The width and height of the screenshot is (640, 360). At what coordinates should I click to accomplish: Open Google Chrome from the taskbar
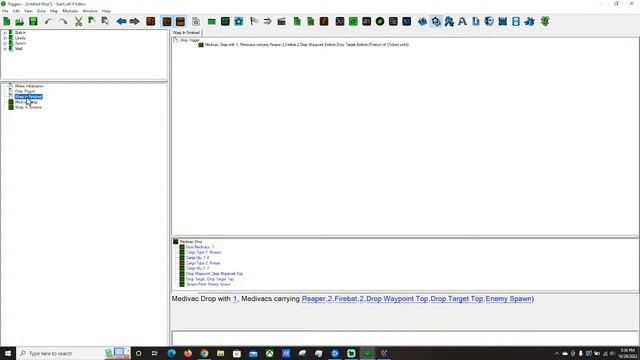click(x=204, y=353)
